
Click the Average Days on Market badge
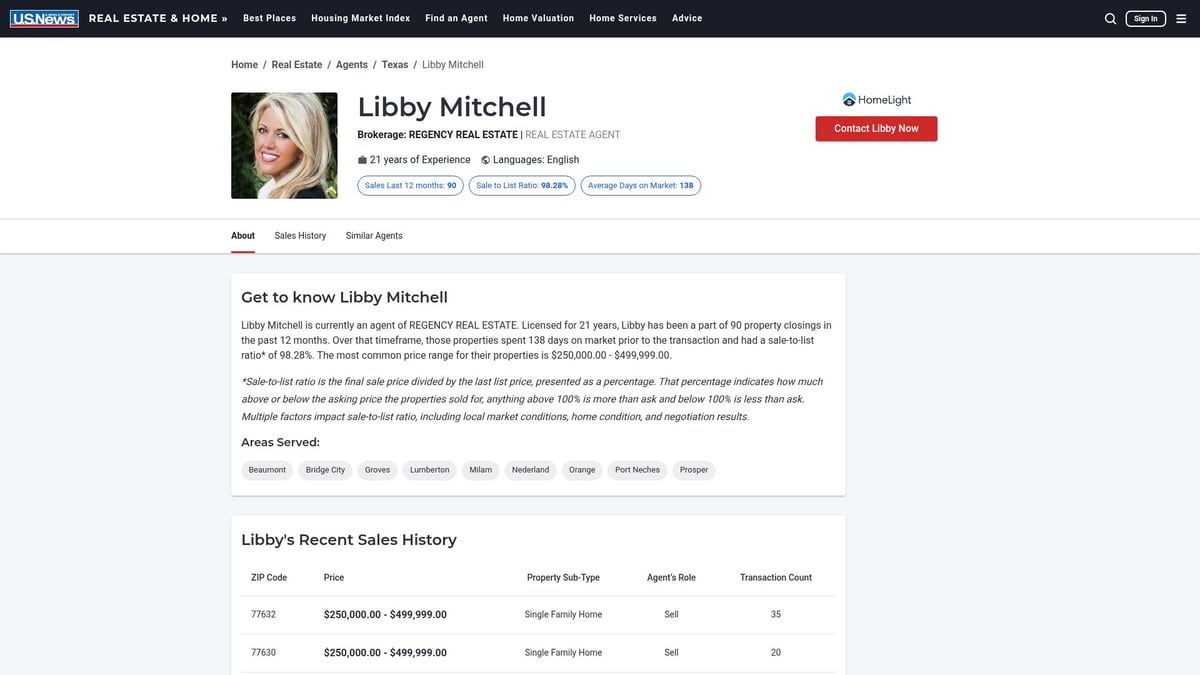click(640, 184)
